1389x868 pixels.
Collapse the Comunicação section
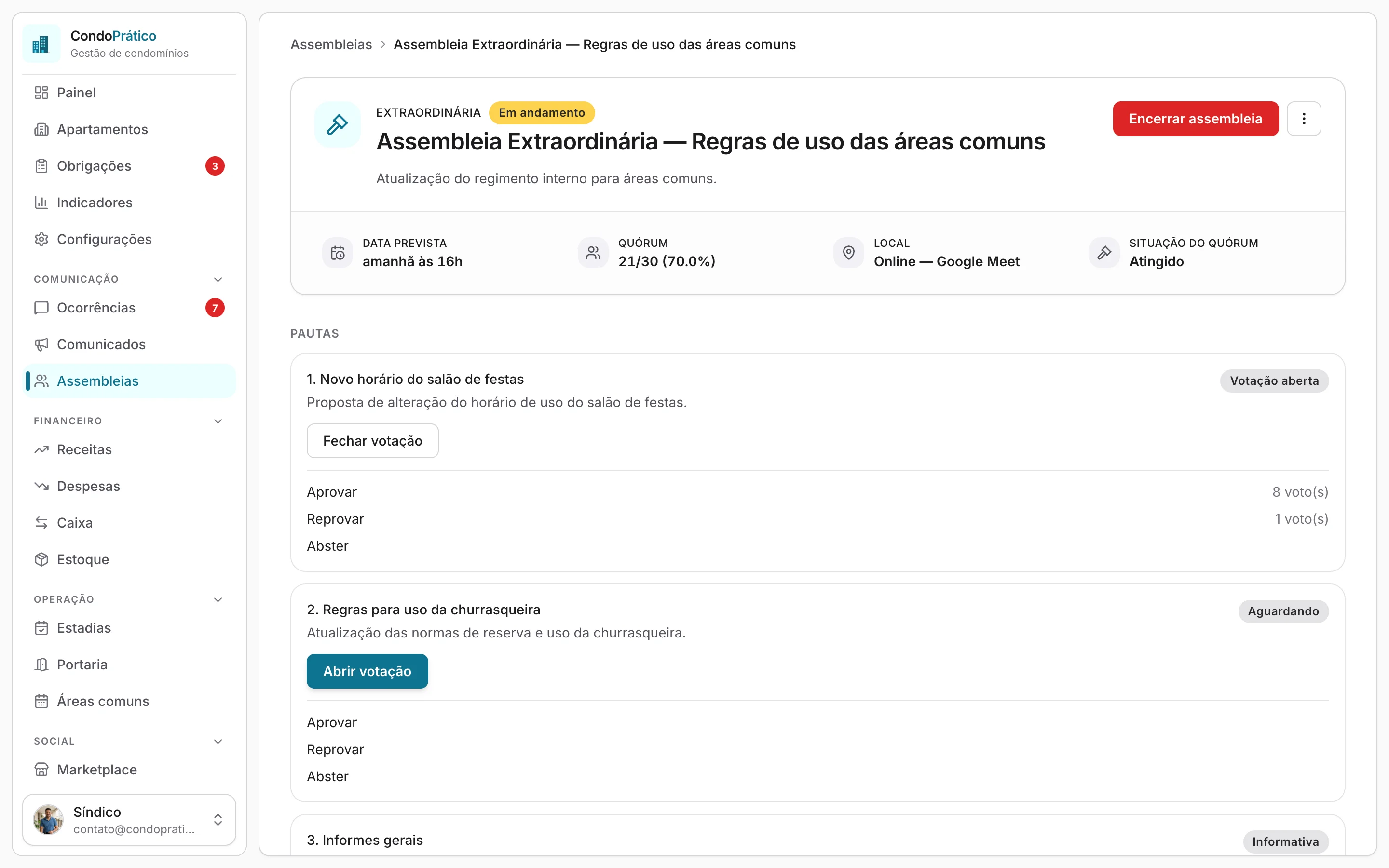click(x=218, y=280)
